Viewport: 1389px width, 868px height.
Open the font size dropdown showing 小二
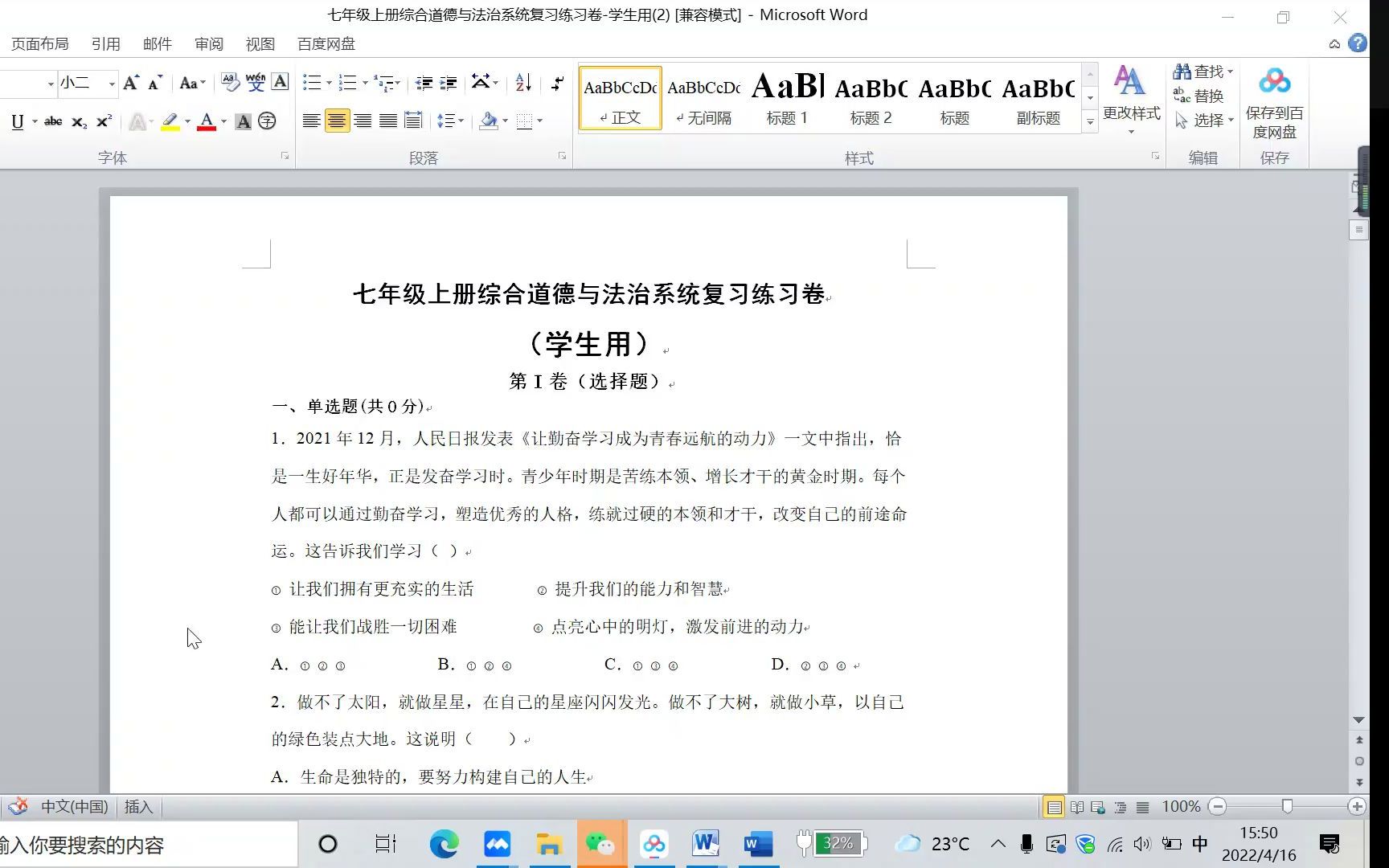tap(112, 83)
